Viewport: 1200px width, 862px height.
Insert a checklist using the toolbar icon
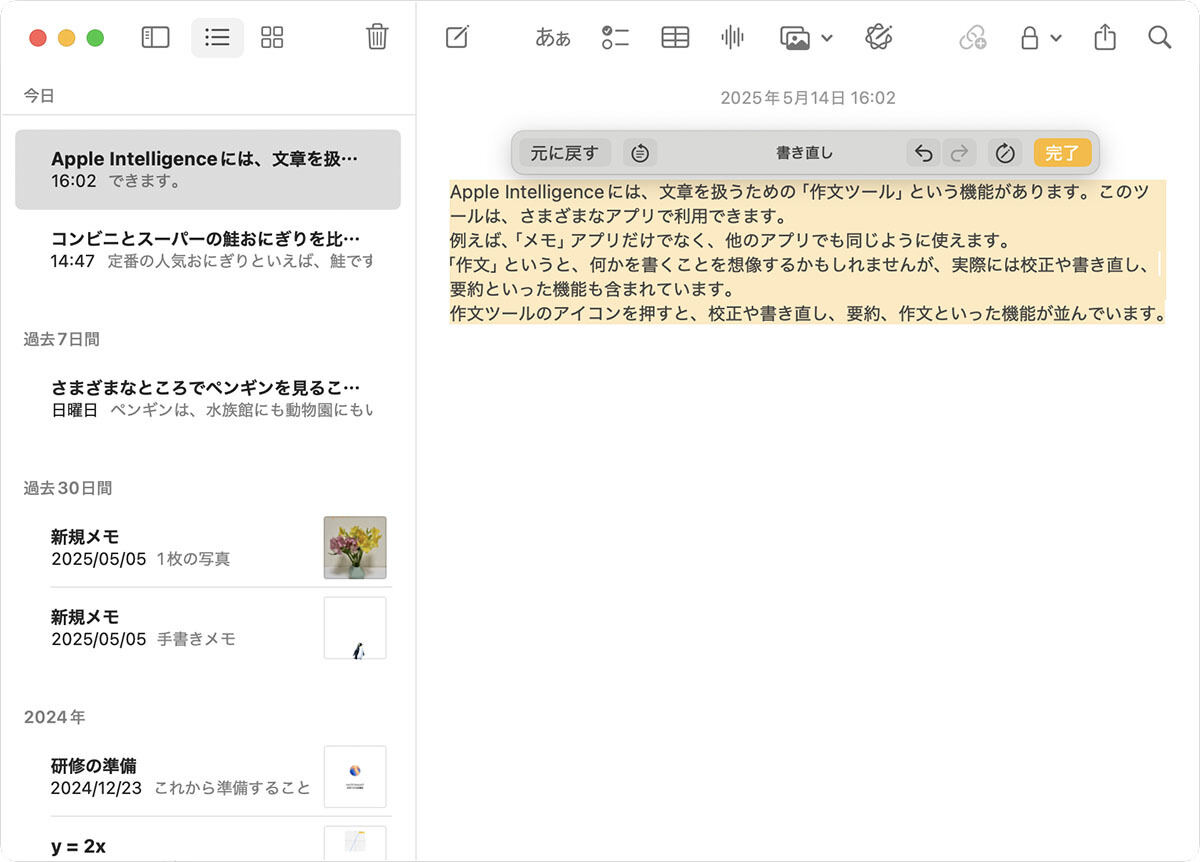pos(615,38)
